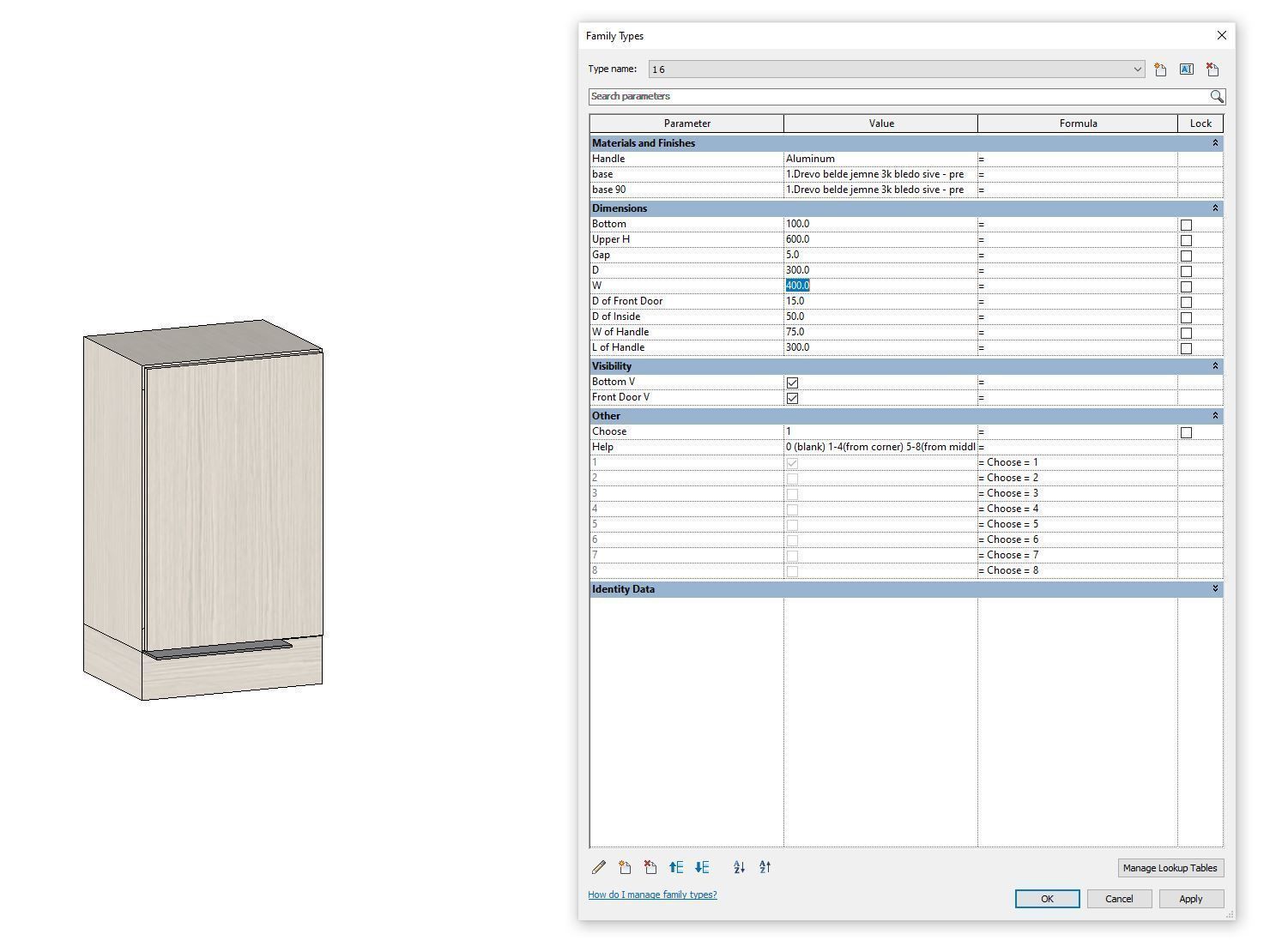Click the New Type icon
1282x952 pixels.
1160,69
